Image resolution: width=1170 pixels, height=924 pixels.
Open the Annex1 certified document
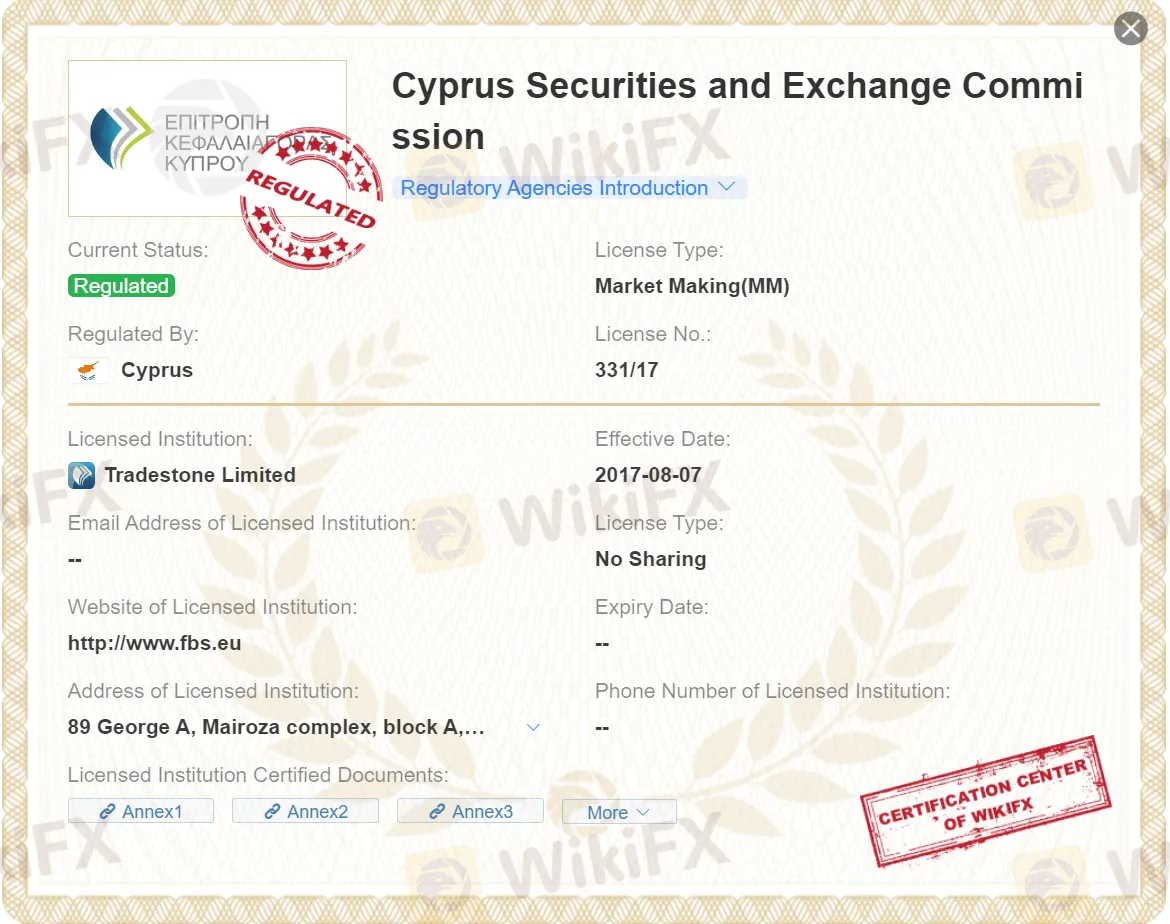pyautogui.click(x=141, y=811)
